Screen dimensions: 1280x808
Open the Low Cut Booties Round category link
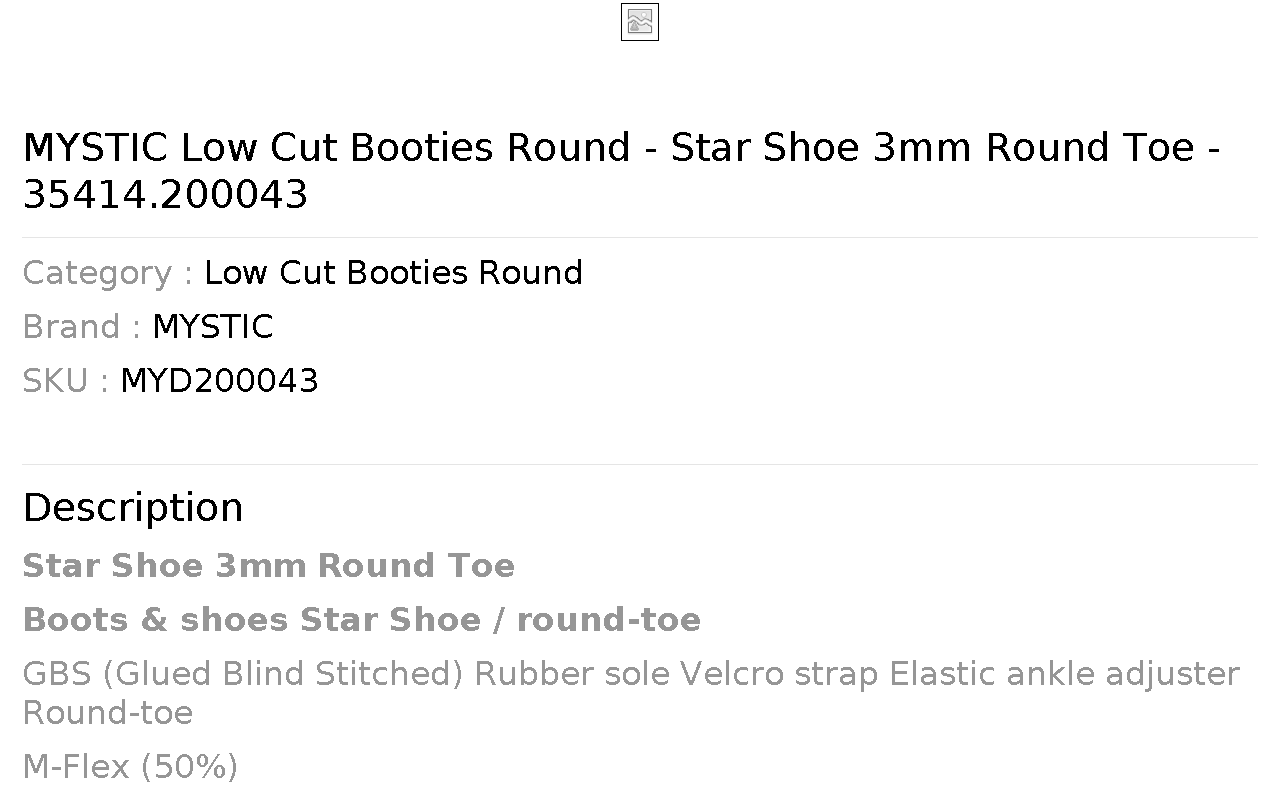[x=393, y=273]
